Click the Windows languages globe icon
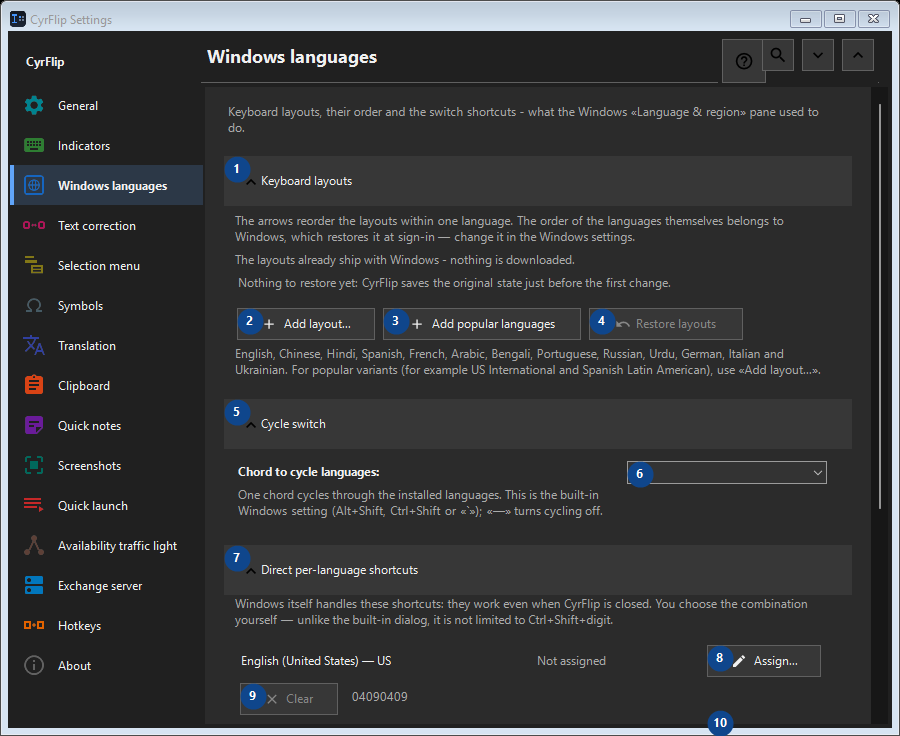This screenshot has width=900, height=736. [34, 185]
